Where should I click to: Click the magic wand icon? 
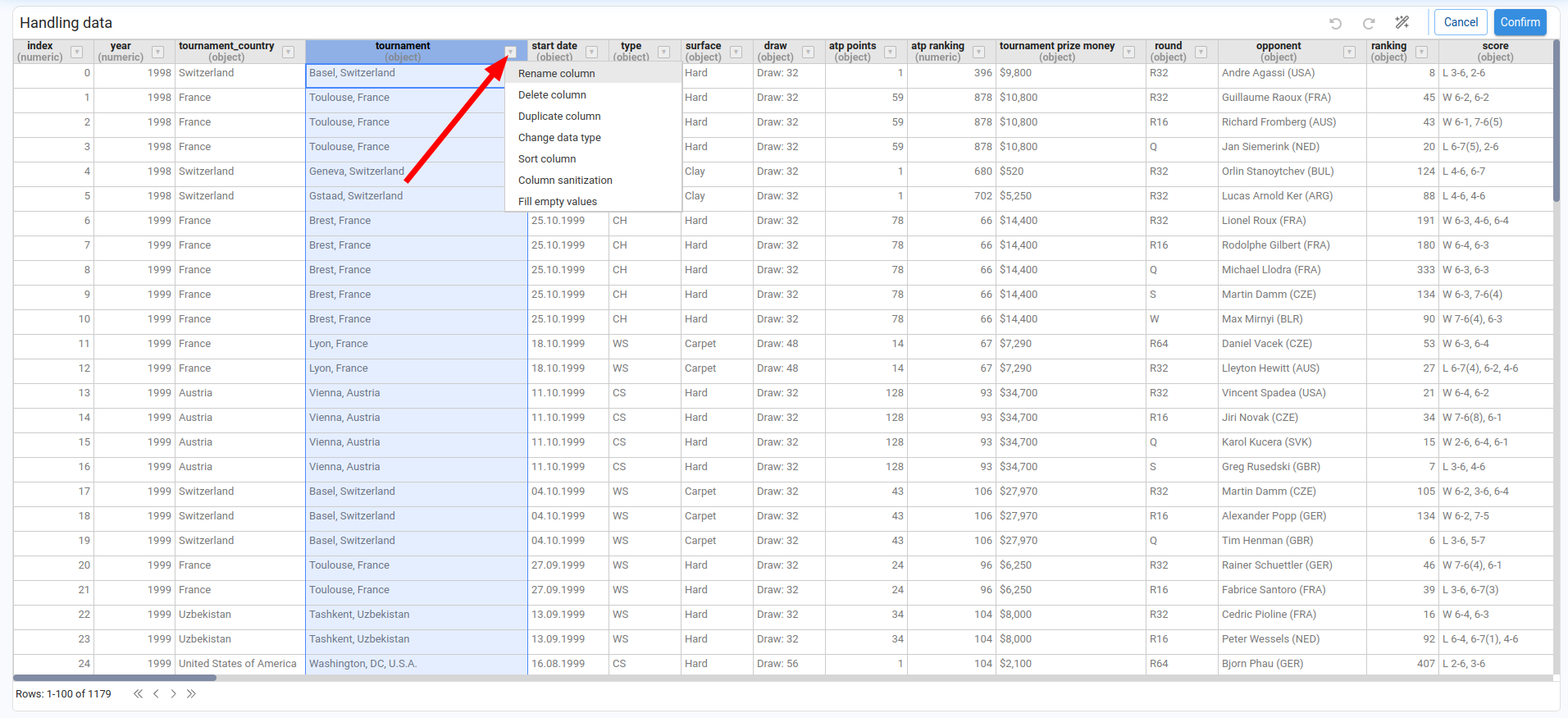[1402, 22]
